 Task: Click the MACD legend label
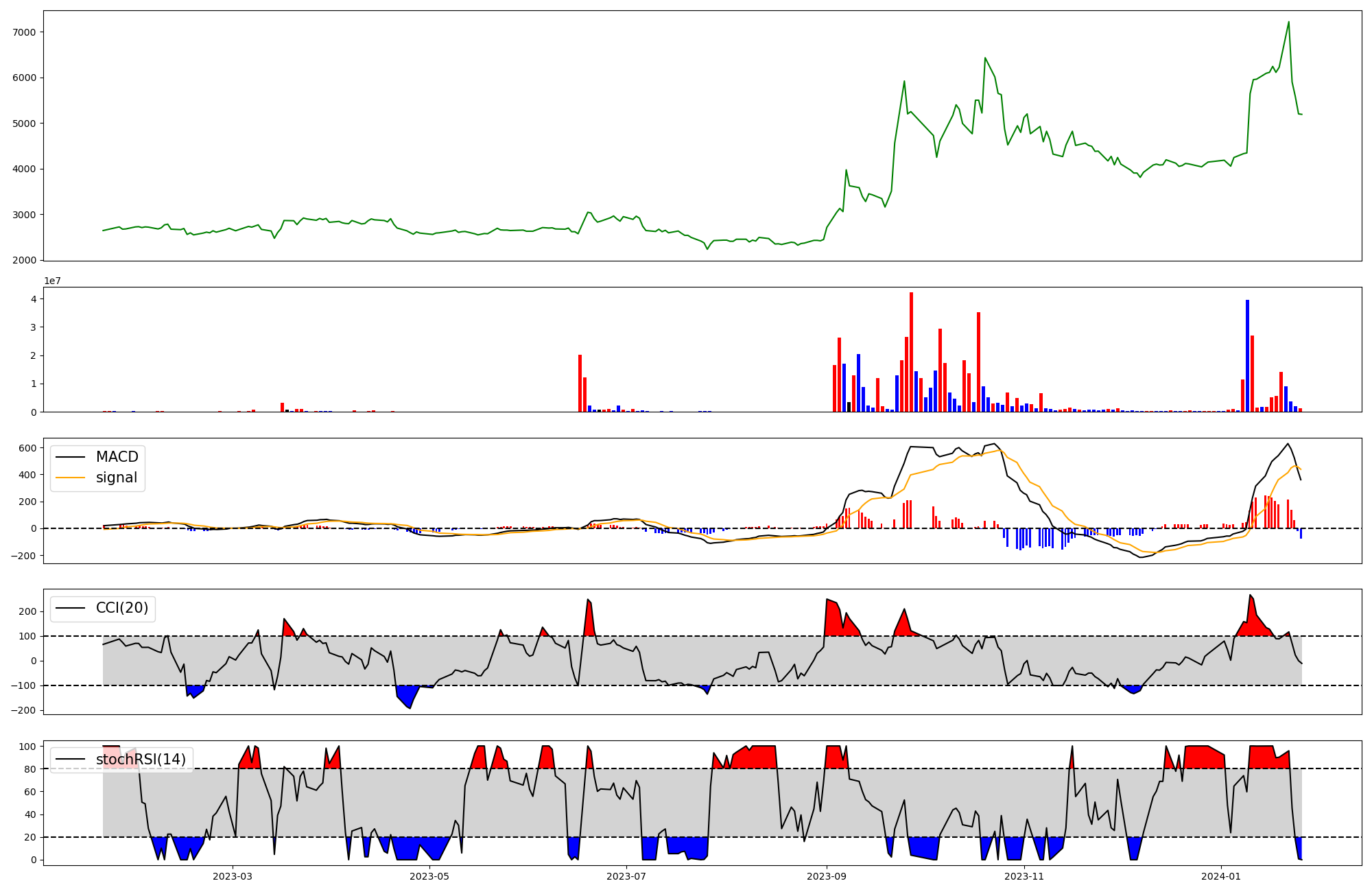pos(117,457)
